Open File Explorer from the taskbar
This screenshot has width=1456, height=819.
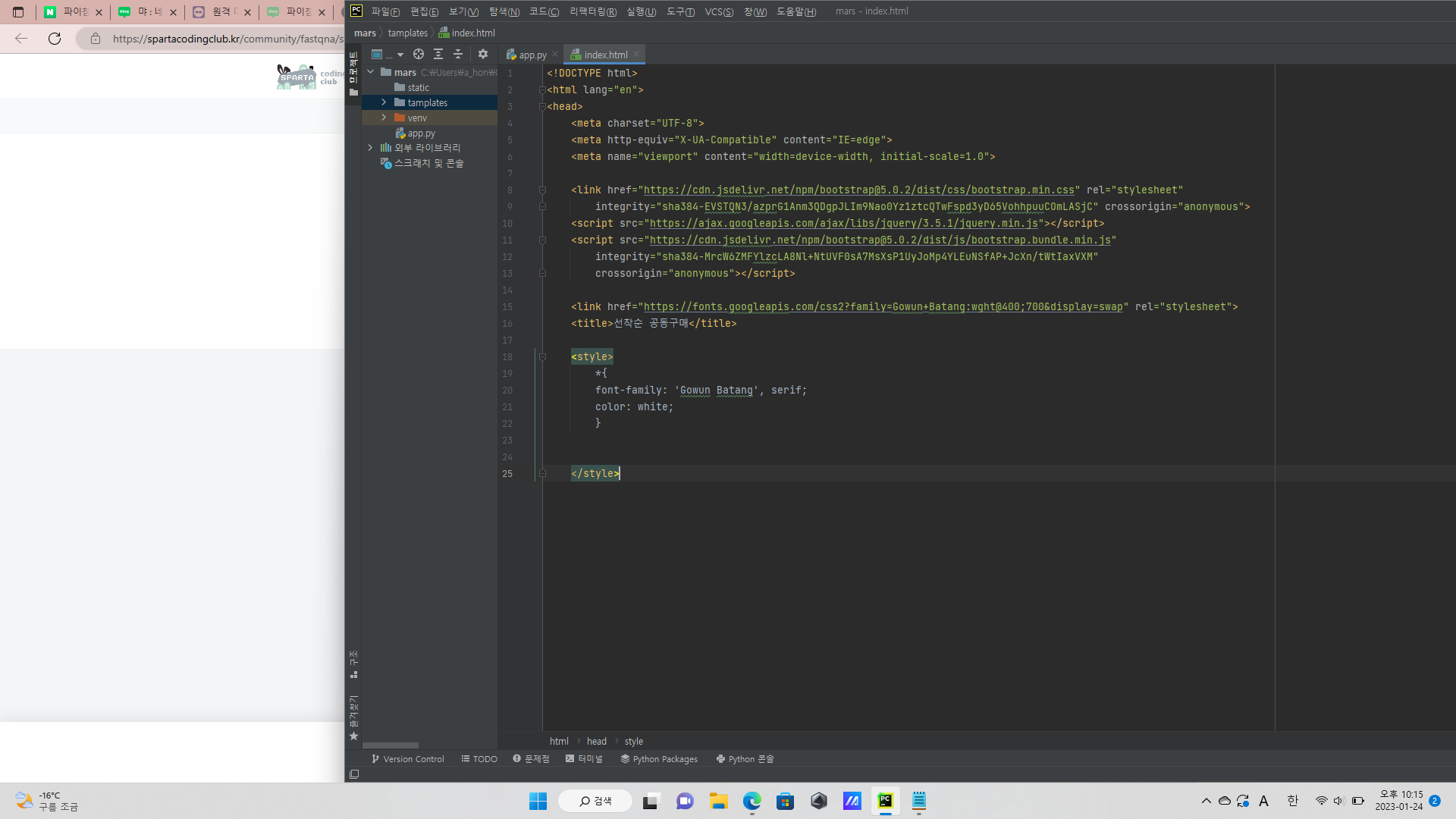(x=718, y=801)
